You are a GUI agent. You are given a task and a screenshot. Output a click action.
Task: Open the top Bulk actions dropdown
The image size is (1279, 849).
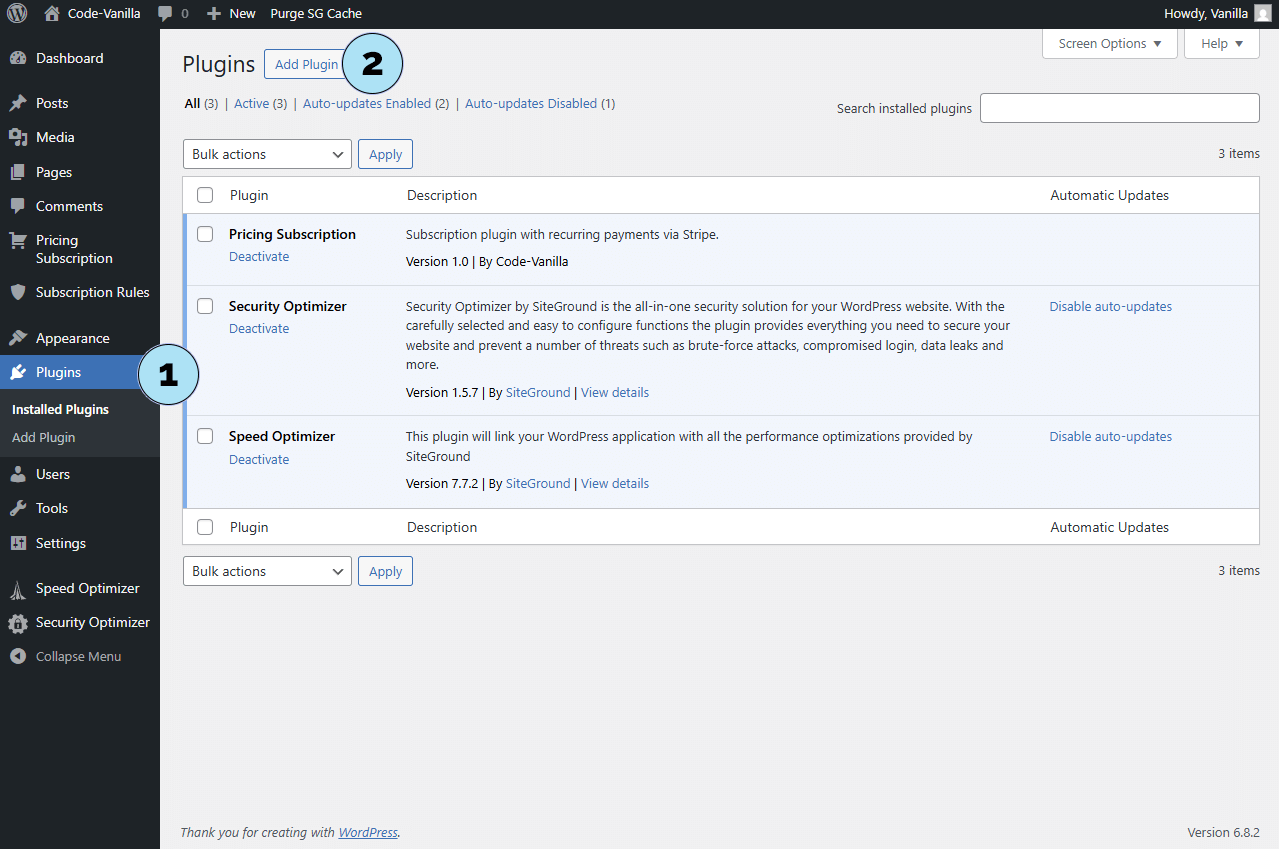(267, 154)
